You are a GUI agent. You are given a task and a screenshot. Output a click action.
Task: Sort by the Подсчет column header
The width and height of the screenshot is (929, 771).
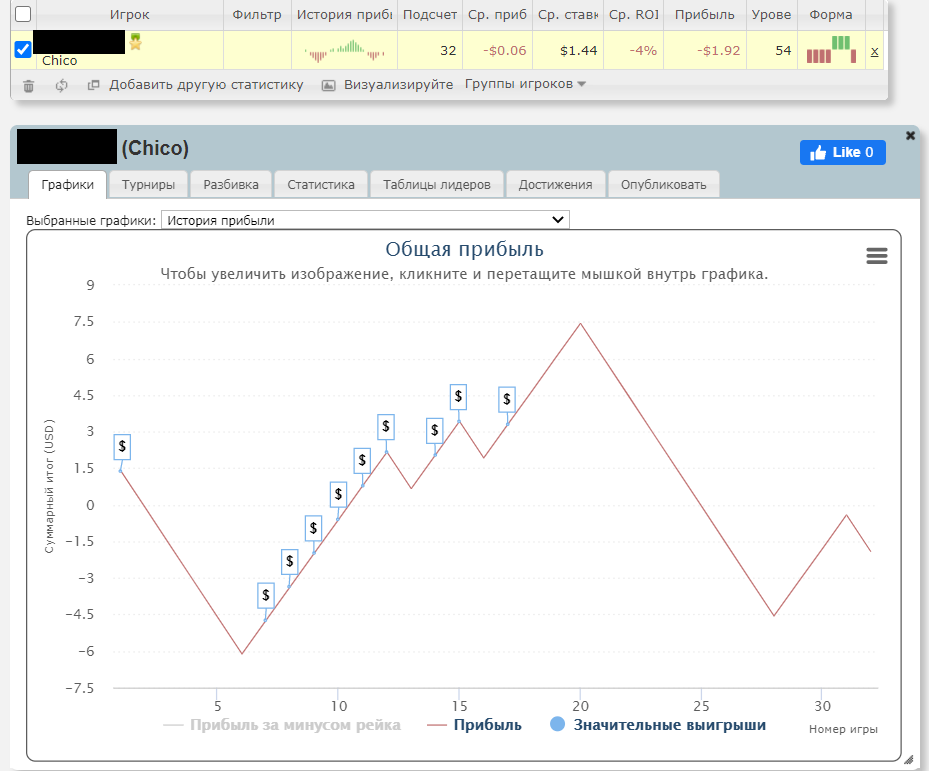point(430,15)
